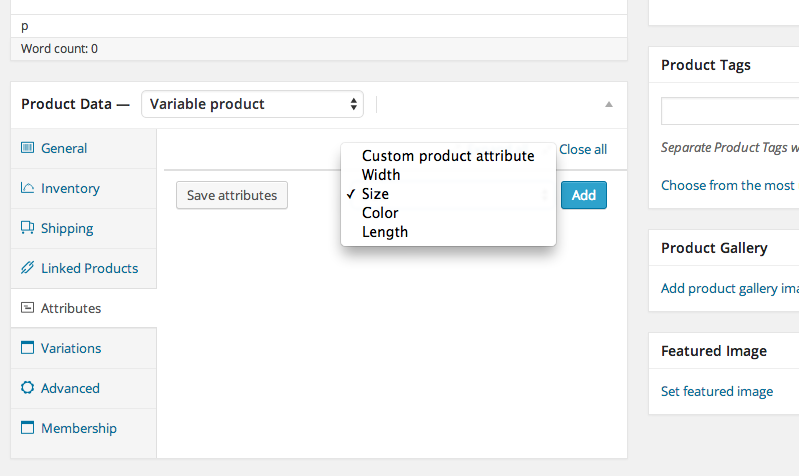Click the Product Gallery panel header
The width and height of the screenshot is (799, 476).
[x=724, y=248]
